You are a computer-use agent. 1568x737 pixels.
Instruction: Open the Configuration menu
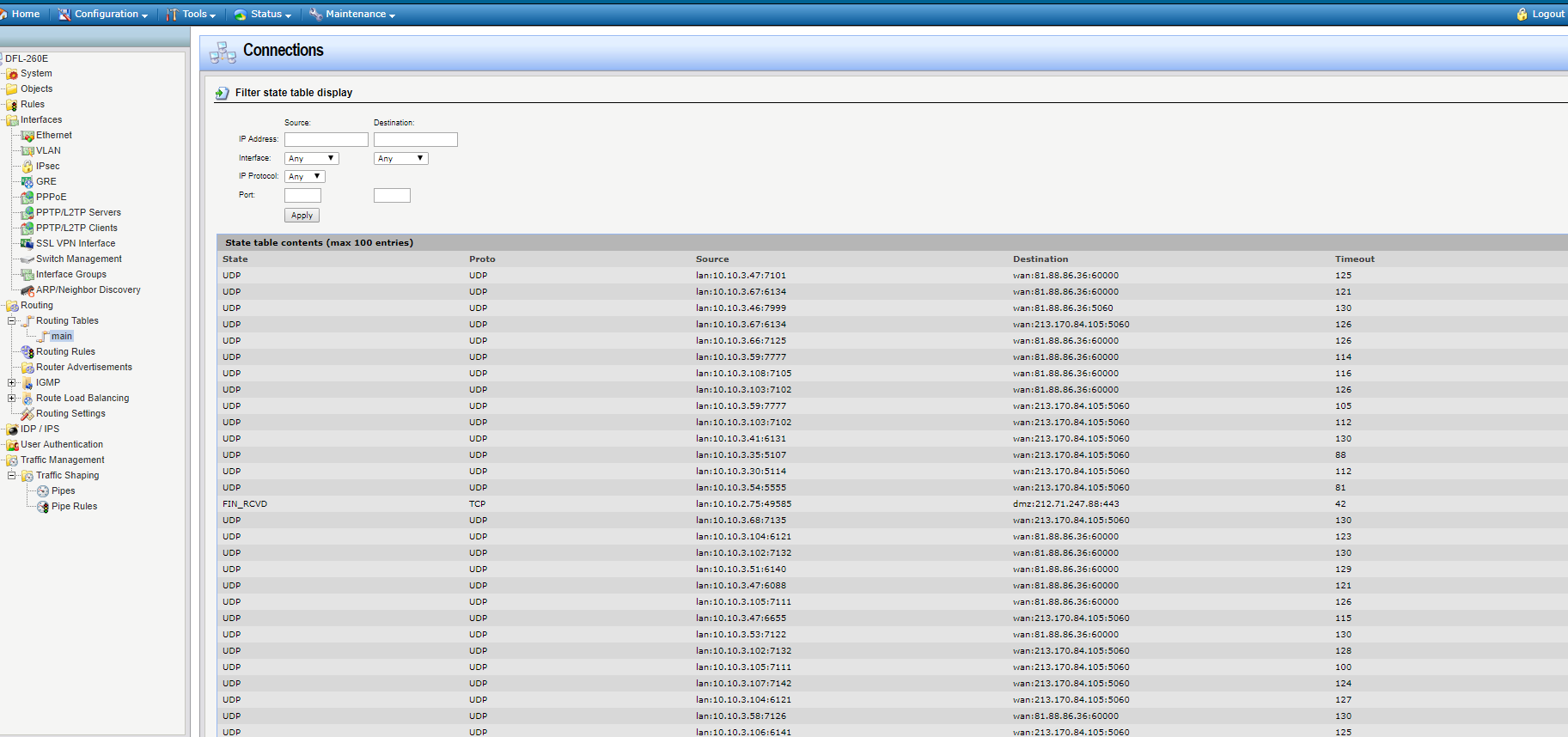point(103,14)
